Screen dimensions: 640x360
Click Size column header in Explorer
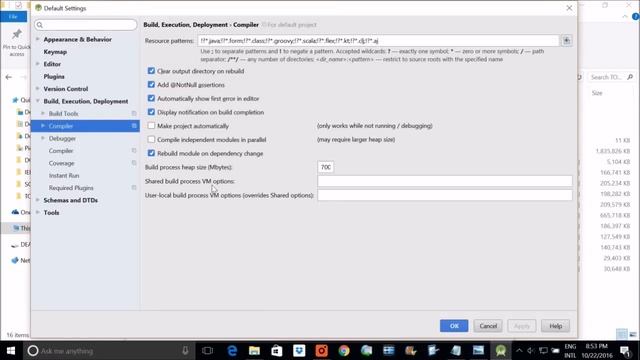click(x=597, y=93)
